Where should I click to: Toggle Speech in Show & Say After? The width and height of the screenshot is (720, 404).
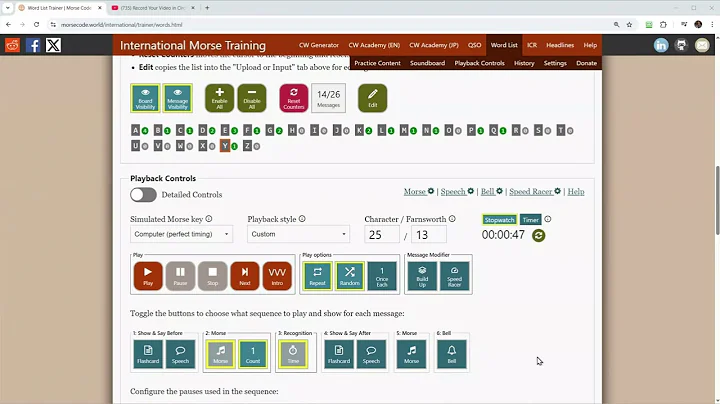[x=371, y=354]
